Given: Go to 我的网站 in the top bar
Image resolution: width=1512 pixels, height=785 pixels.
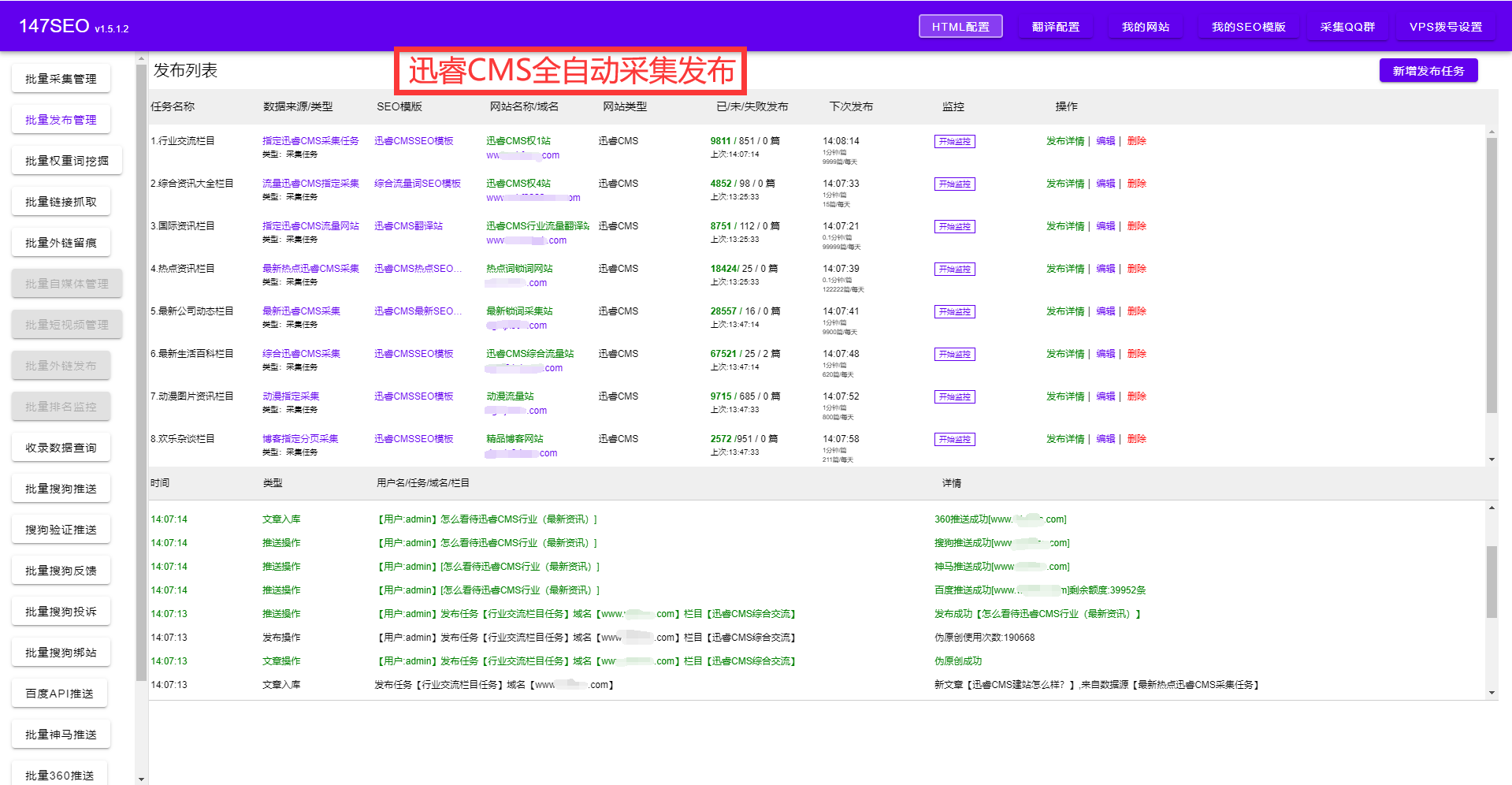Looking at the screenshot, I should pos(1146,26).
